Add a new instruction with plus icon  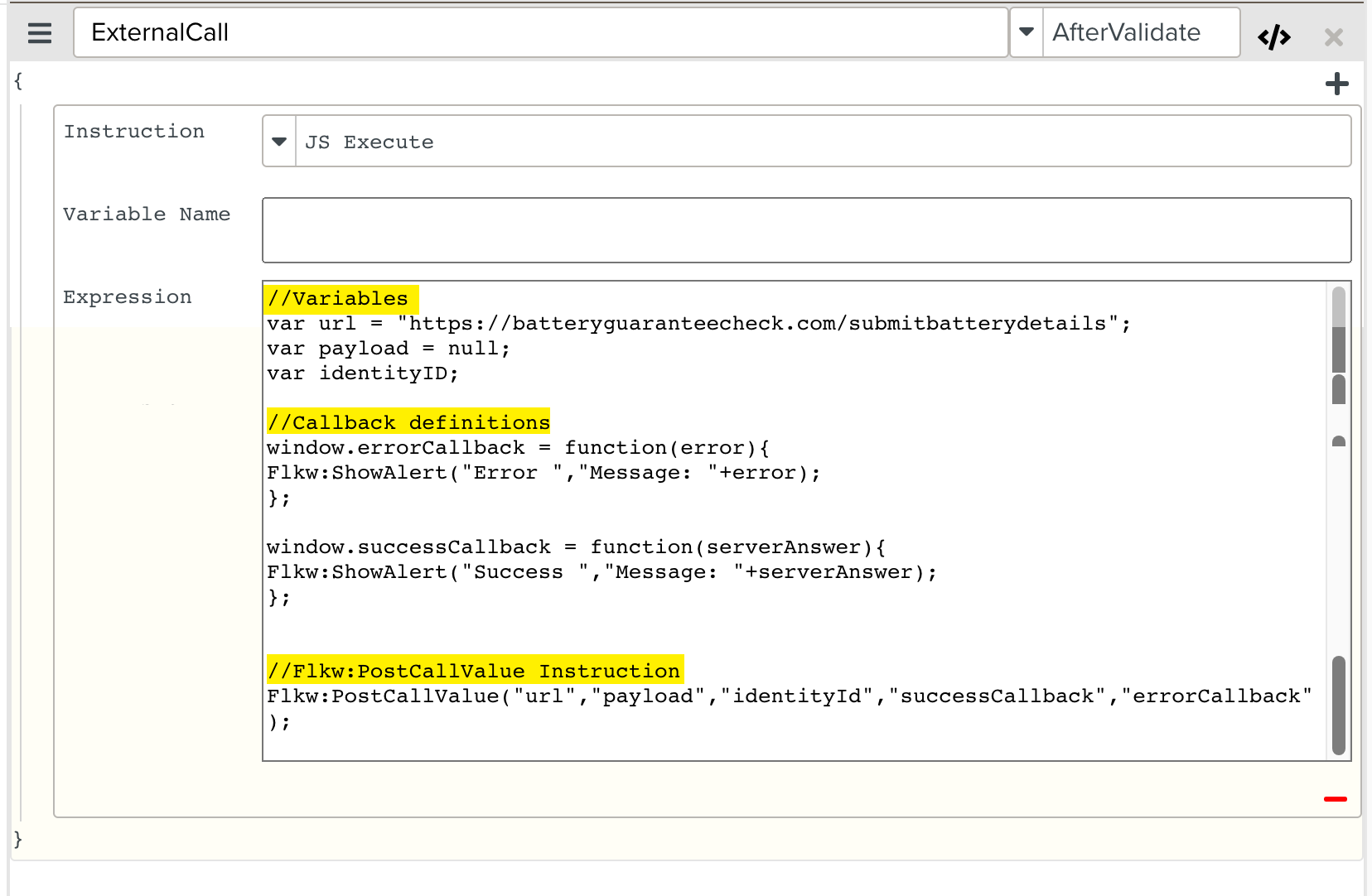[1336, 84]
